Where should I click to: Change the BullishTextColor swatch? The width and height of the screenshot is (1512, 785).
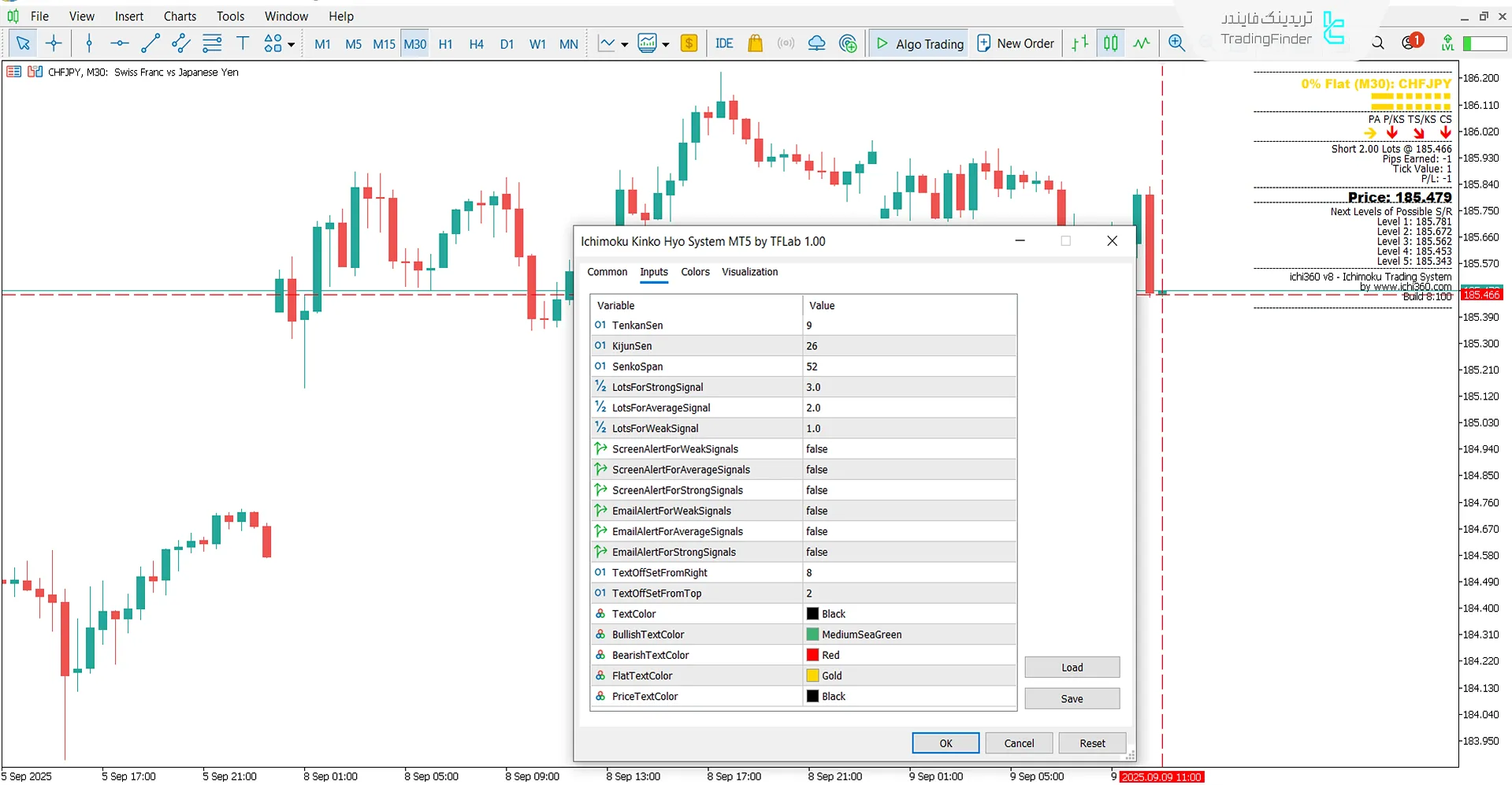tap(812, 634)
